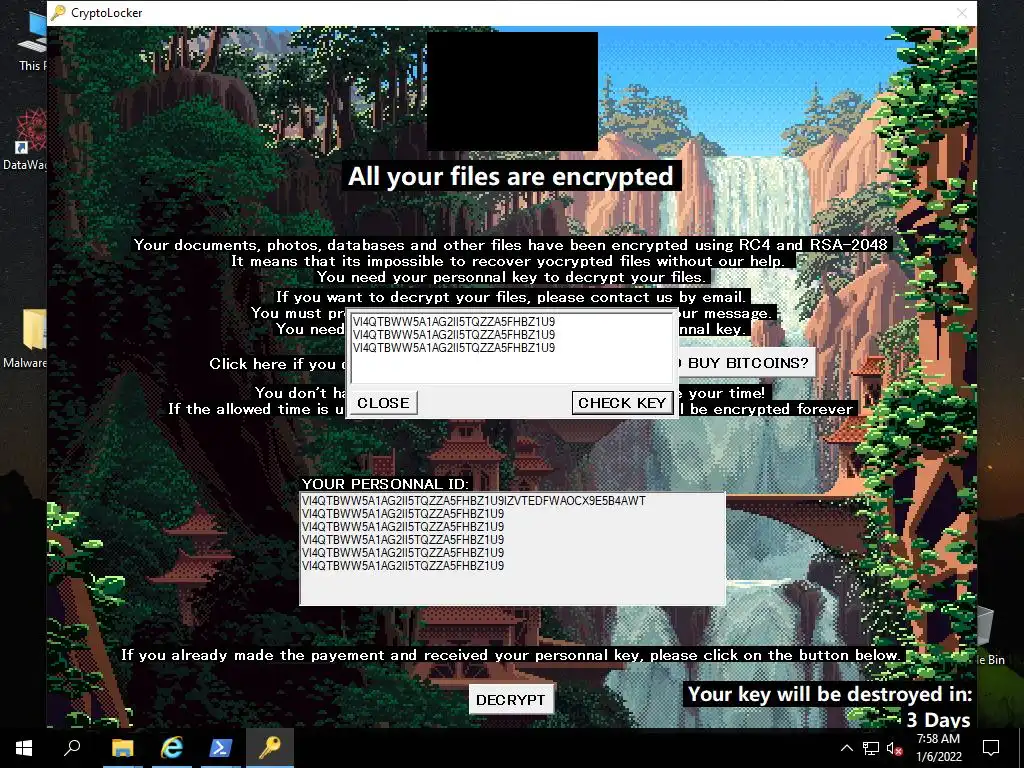Viewport: 1024px width, 768px height.
Task: Launch Internet Explorer from taskbar
Action: pos(171,748)
